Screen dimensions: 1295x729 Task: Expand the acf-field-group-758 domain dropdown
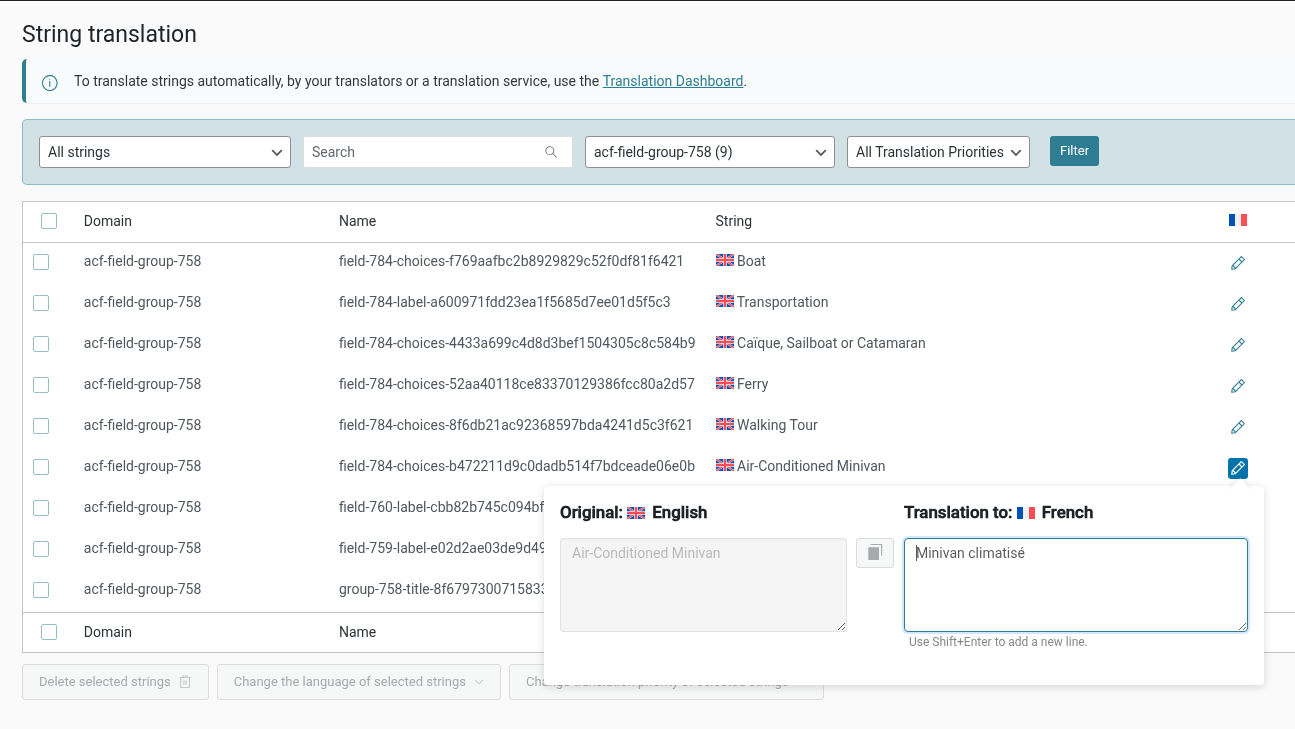(x=709, y=152)
